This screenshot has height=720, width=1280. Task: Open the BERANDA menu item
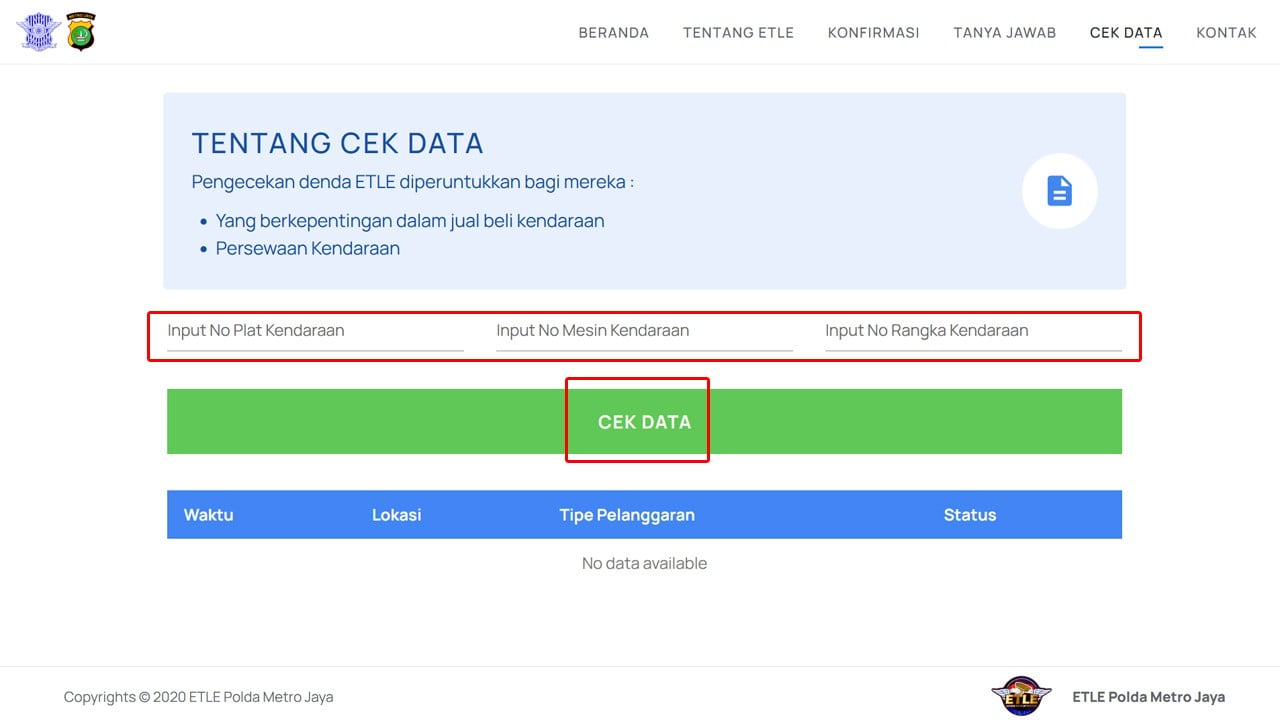click(x=614, y=33)
